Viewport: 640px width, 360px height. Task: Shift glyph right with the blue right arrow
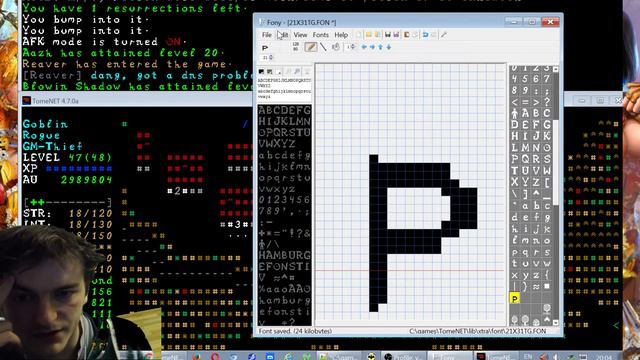coord(372,47)
